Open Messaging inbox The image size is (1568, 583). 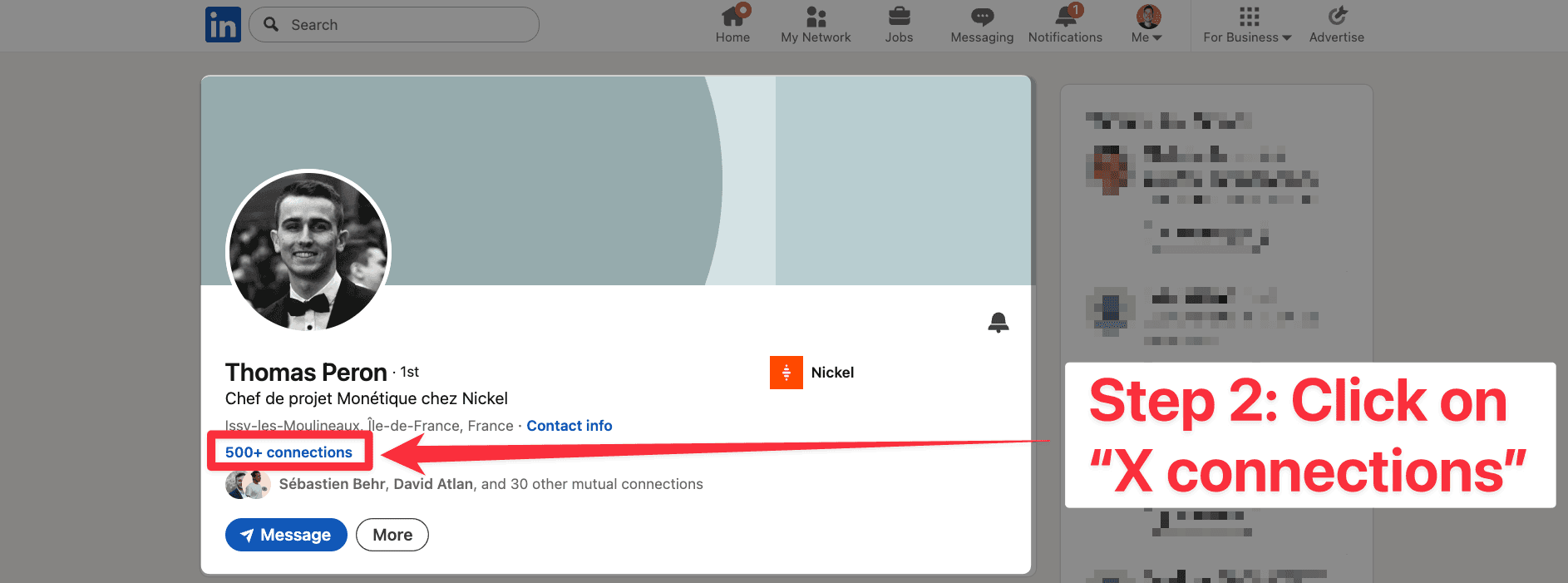(x=982, y=24)
